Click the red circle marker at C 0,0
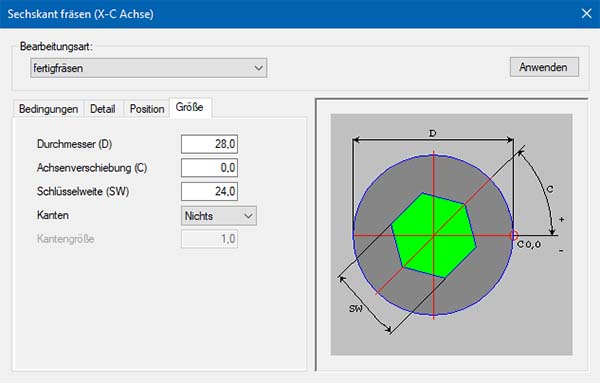Screen dimensions: 600x383 [x=513, y=235]
